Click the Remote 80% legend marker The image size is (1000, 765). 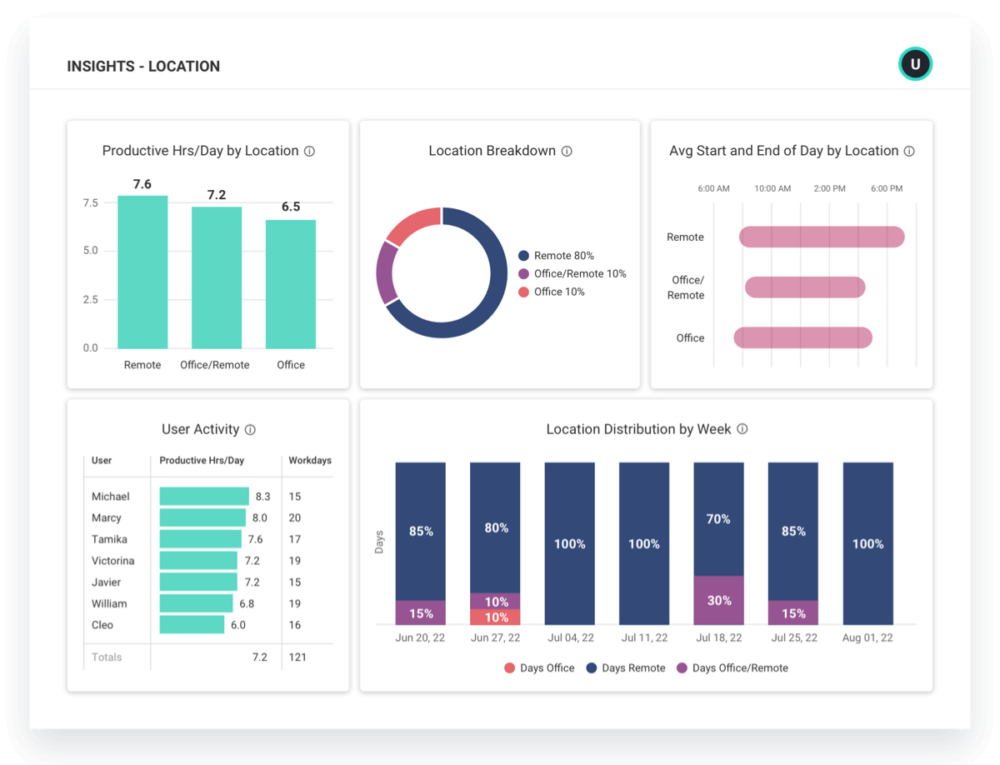point(525,255)
